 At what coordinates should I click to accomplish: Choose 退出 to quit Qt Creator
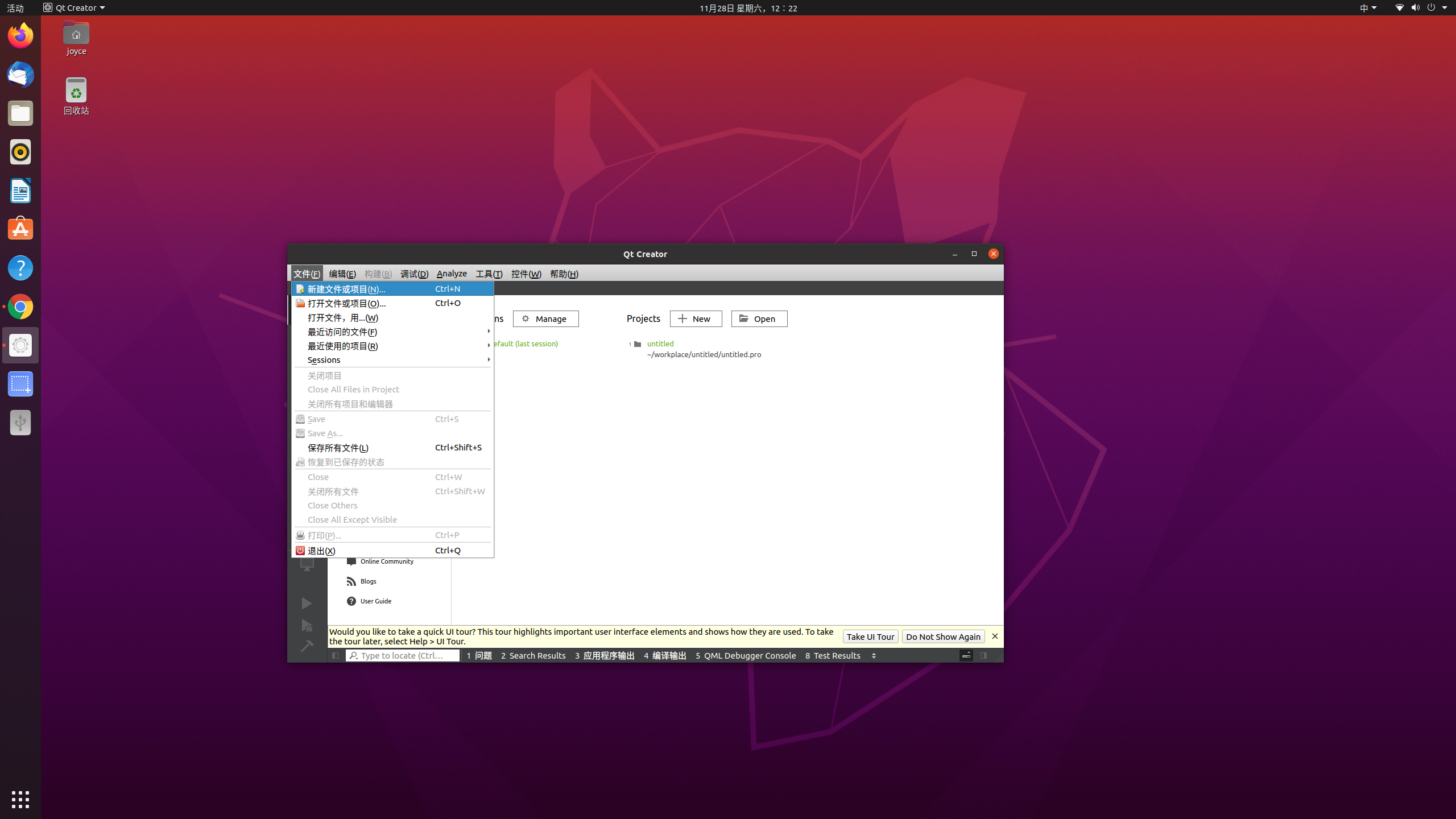point(392,551)
